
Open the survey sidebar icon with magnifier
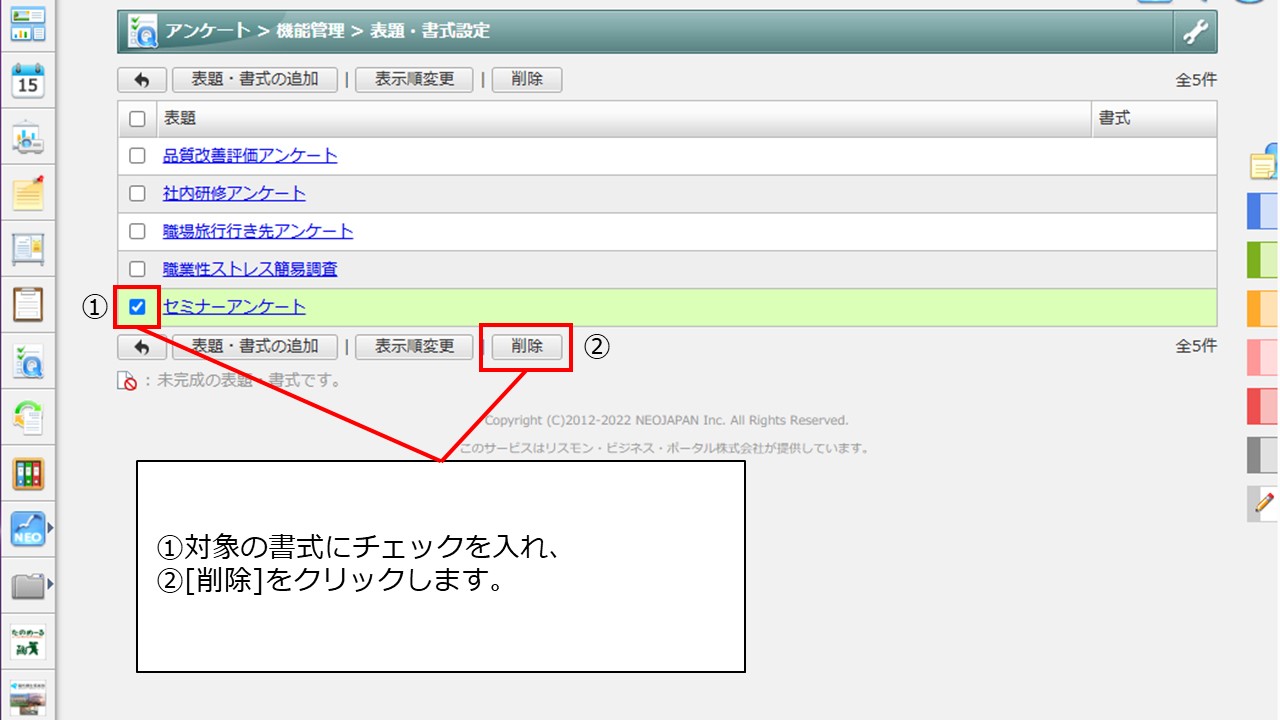pos(28,361)
